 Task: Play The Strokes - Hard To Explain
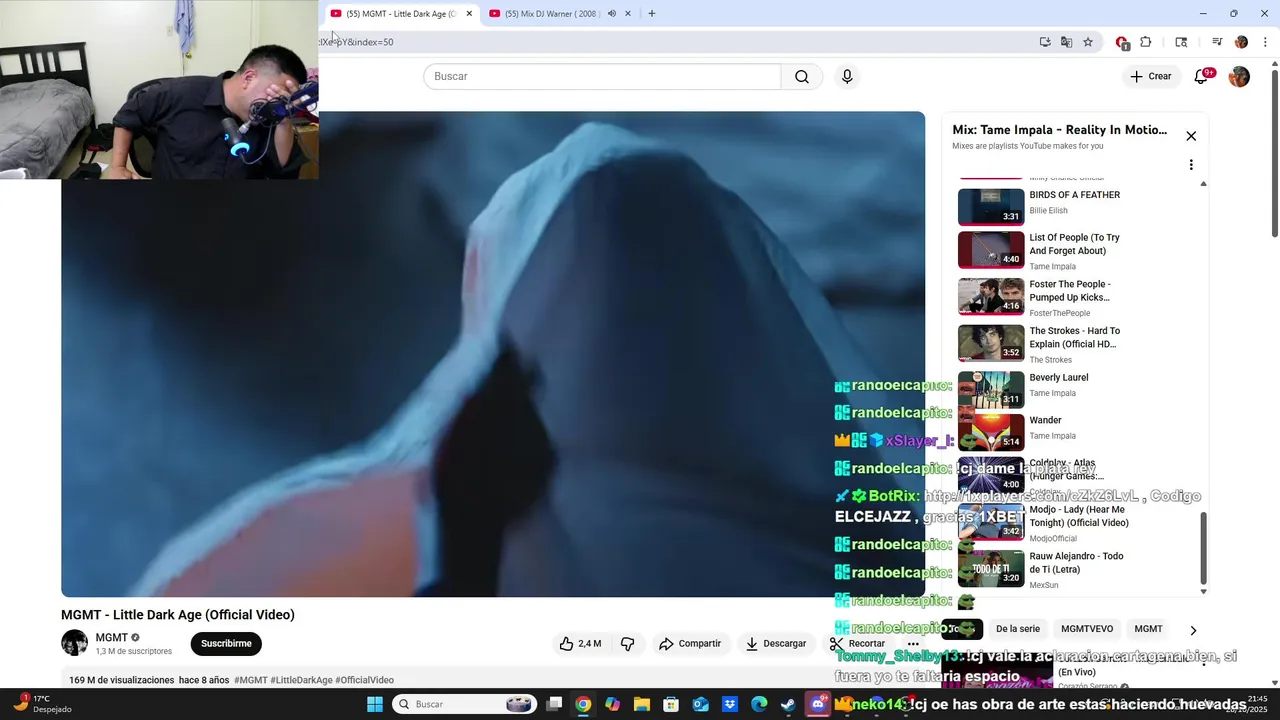[x=1075, y=344]
